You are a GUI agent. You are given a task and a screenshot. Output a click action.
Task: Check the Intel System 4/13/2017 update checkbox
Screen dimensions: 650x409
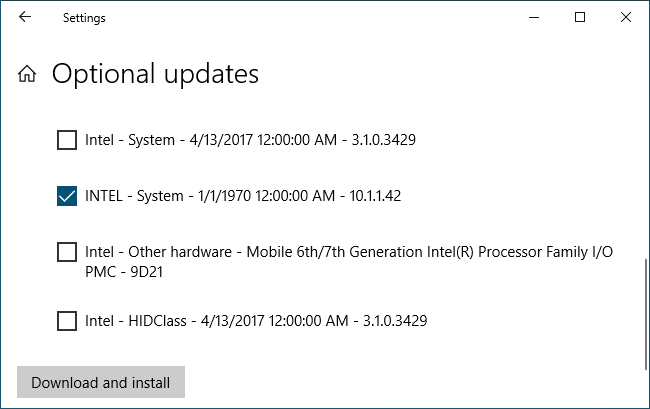coord(67,140)
